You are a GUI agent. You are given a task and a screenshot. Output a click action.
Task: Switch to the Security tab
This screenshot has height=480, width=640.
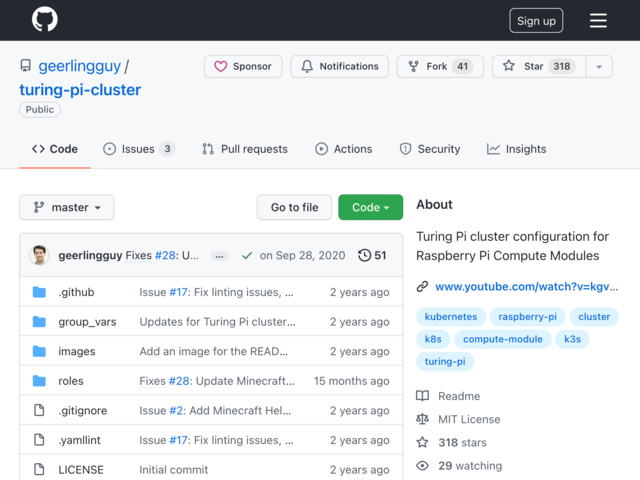point(430,149)
